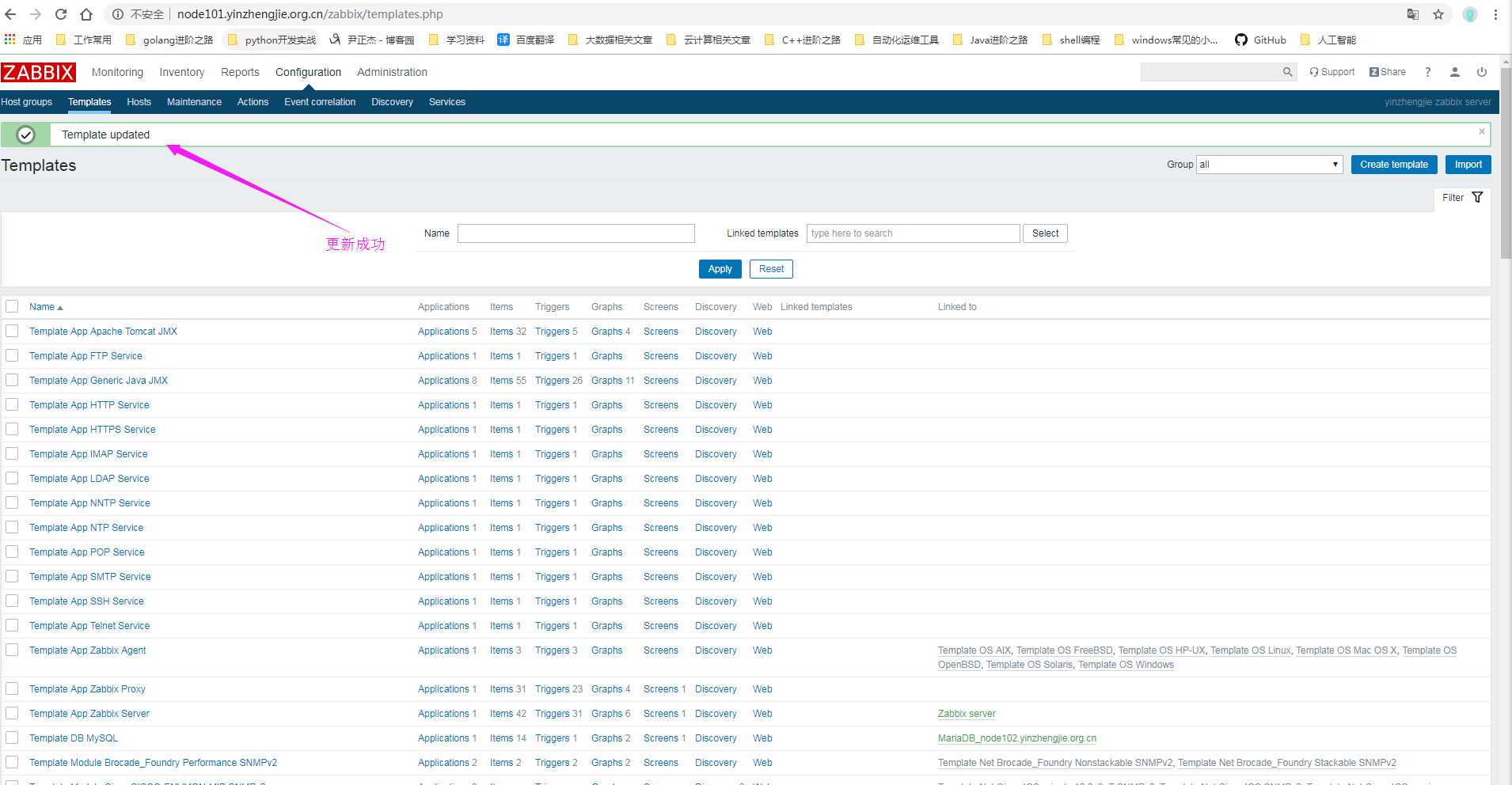Click the page vertical scrollbar

tap(1505, 162)
